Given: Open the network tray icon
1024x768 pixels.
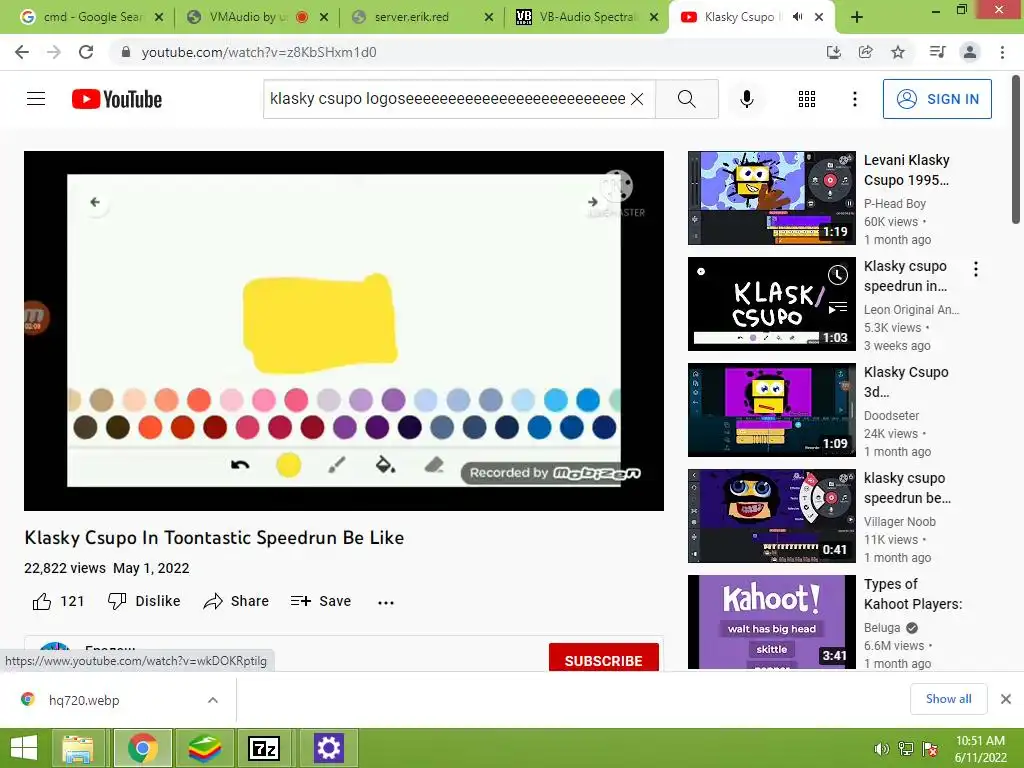Looking at the screenshot, I should point(905,749).
